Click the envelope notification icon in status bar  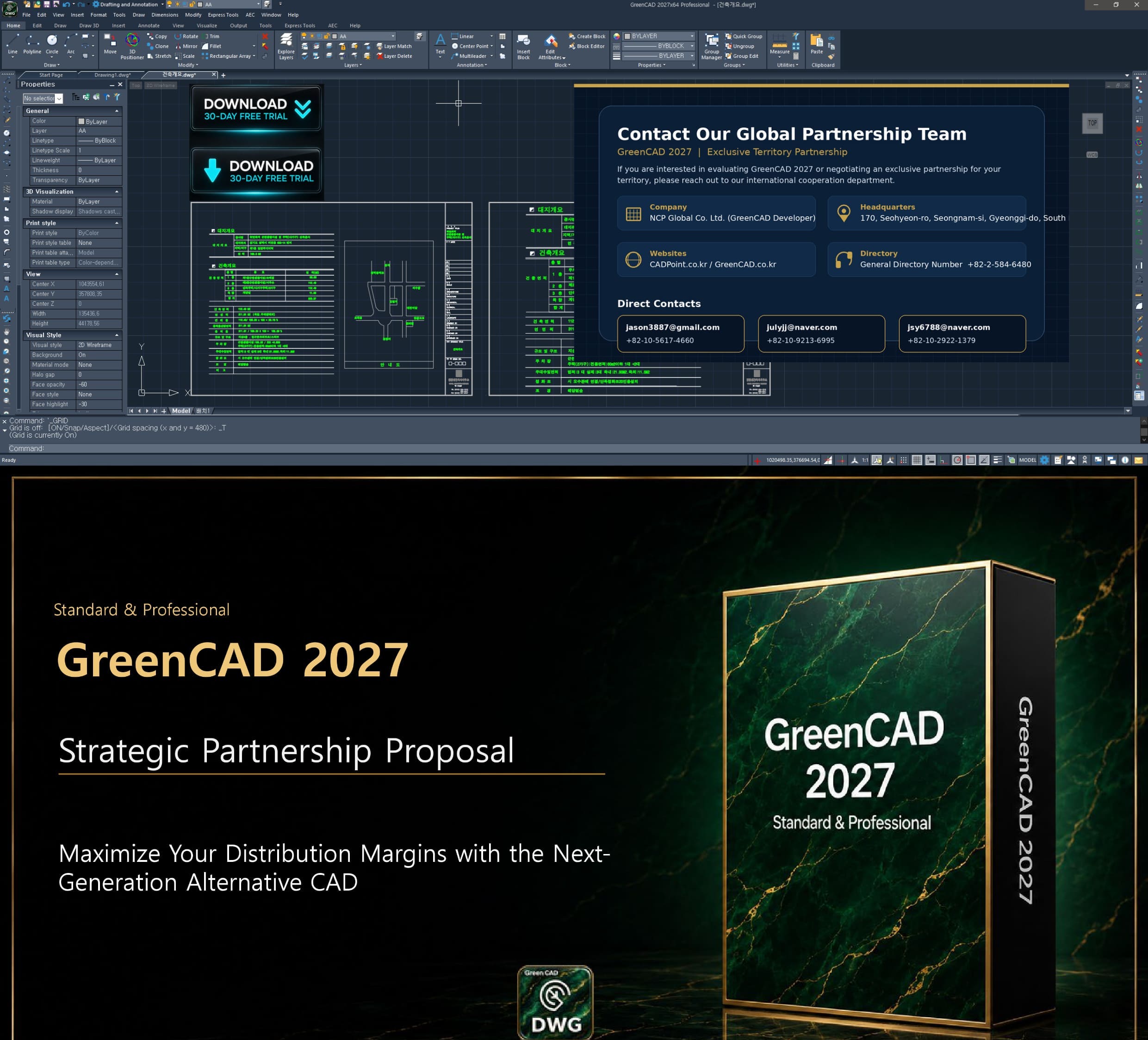click(1139, 460)
